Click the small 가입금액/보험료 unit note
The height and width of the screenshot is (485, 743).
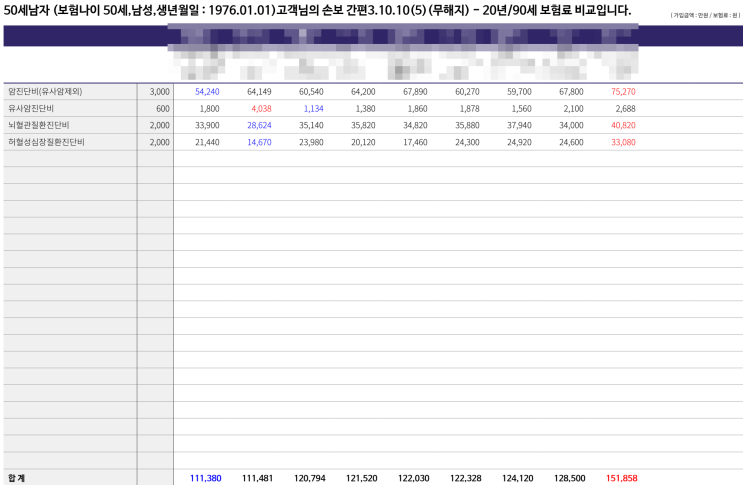click(705, 16)
